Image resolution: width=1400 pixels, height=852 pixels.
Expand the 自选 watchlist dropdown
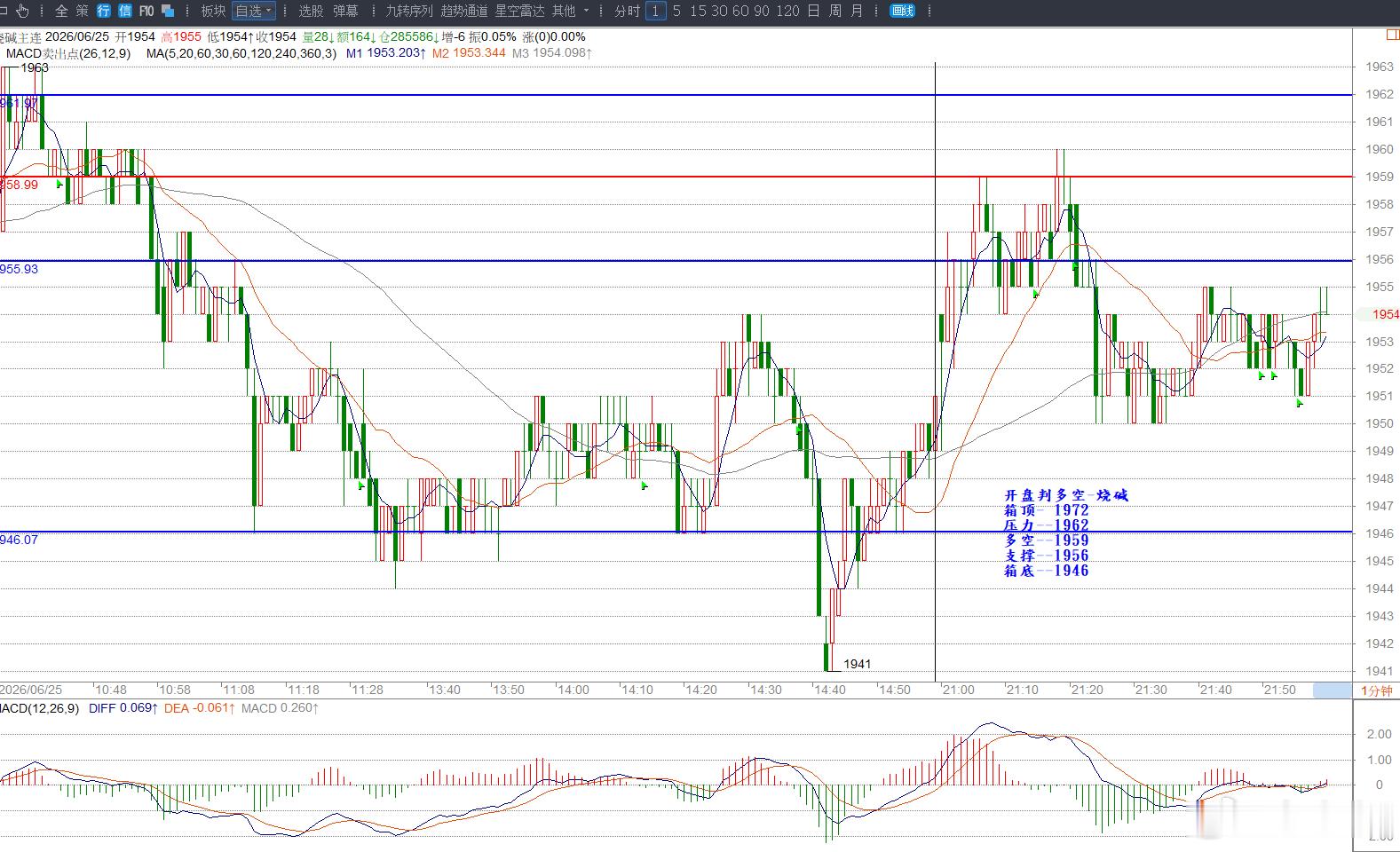pyautogui.click(x=253, y=11)
